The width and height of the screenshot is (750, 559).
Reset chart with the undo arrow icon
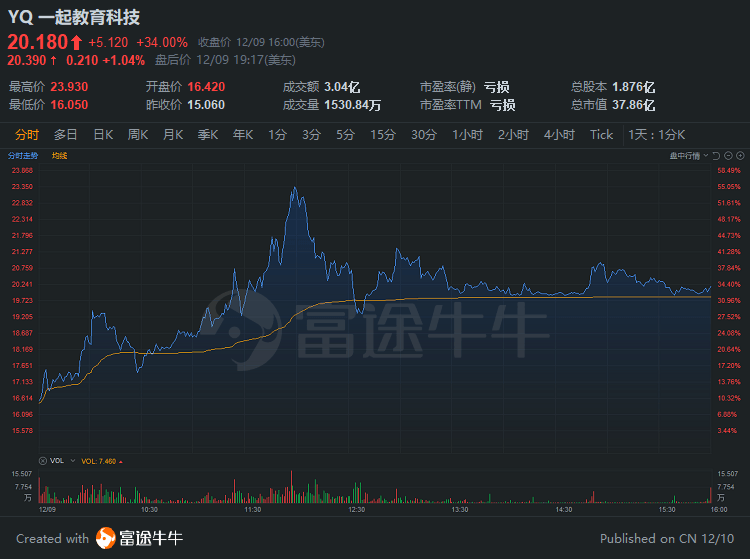[716, 155]
